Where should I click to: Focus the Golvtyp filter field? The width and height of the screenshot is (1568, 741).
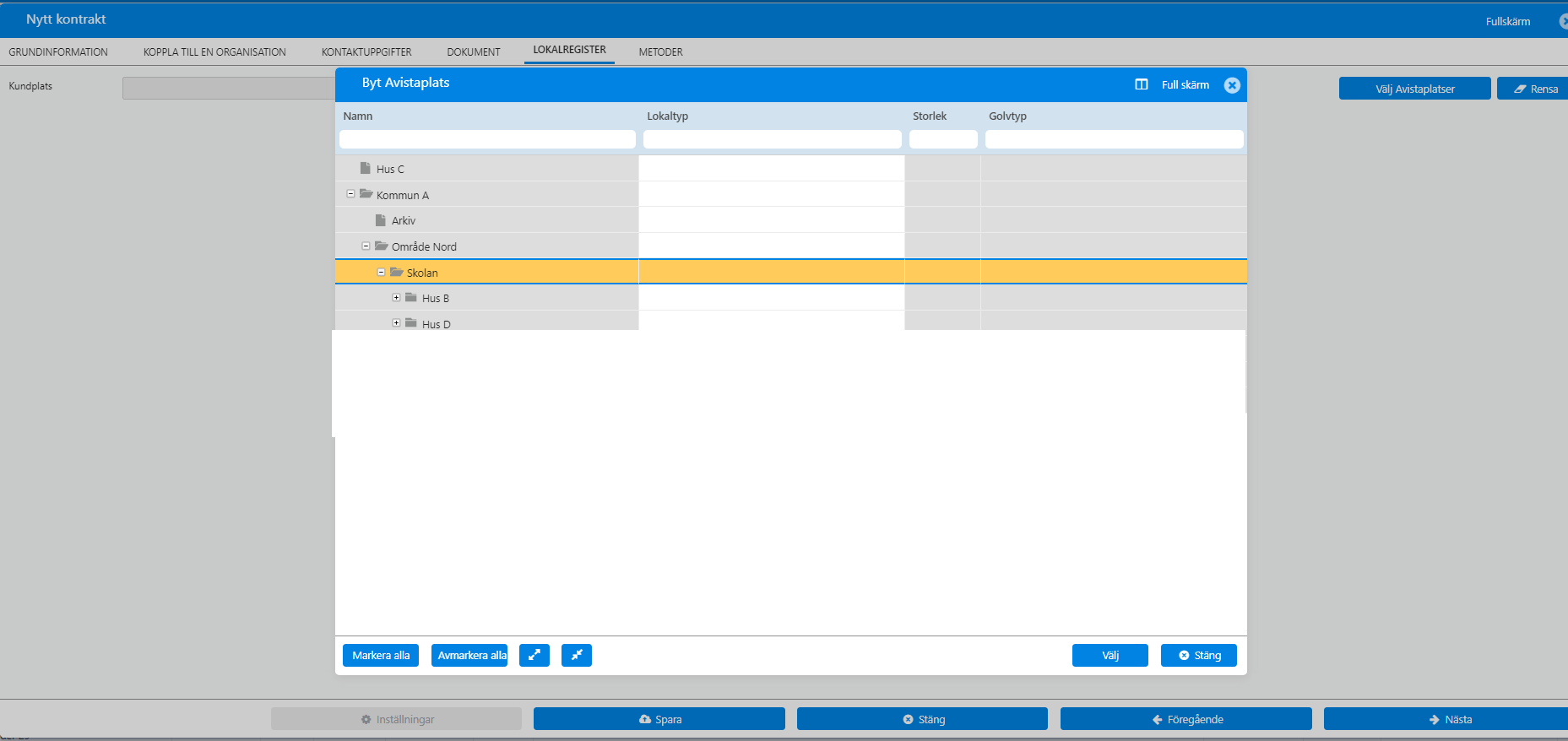click(x=1114, y=139)
